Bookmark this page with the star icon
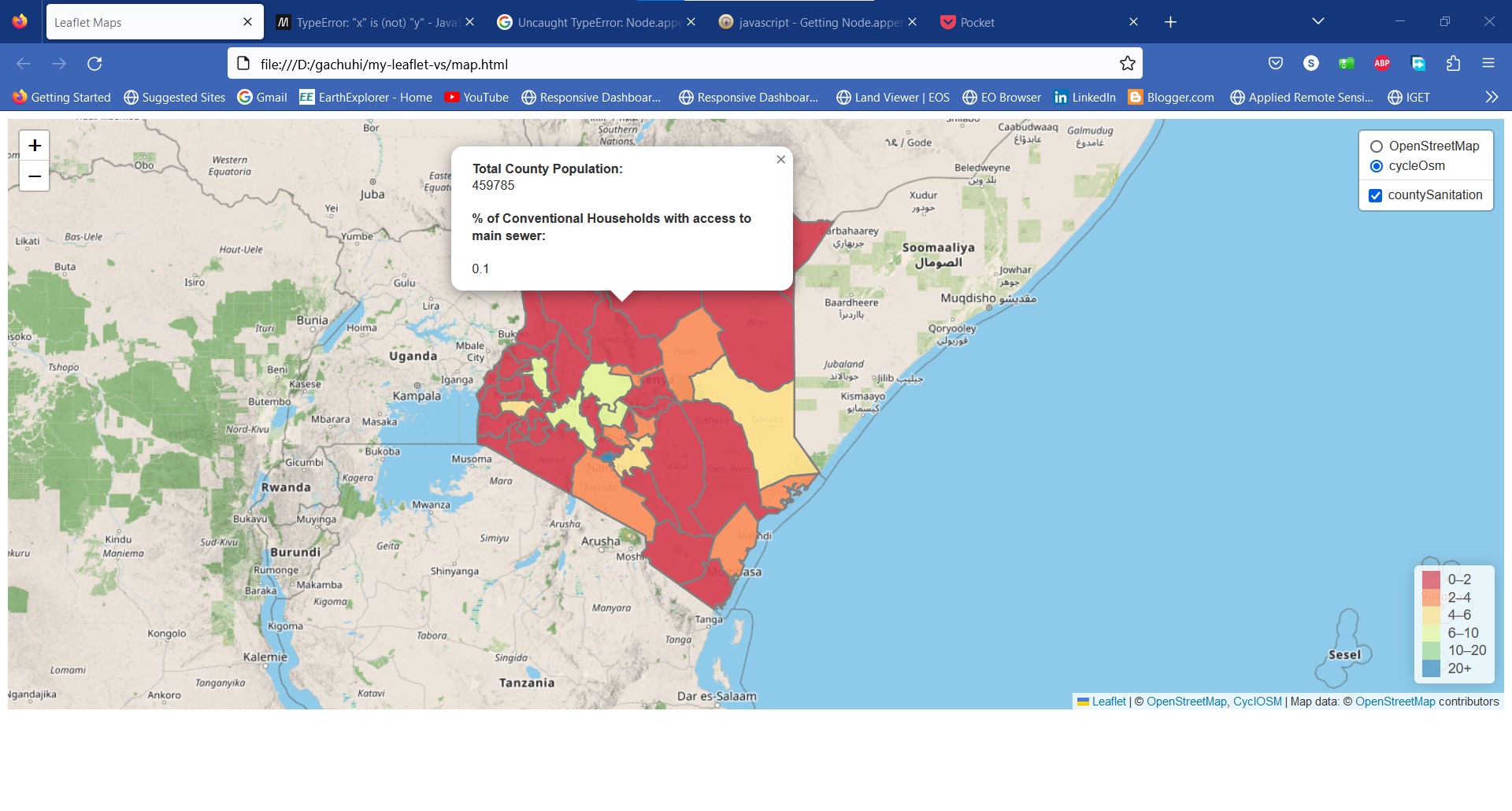 pos(1128,64)
